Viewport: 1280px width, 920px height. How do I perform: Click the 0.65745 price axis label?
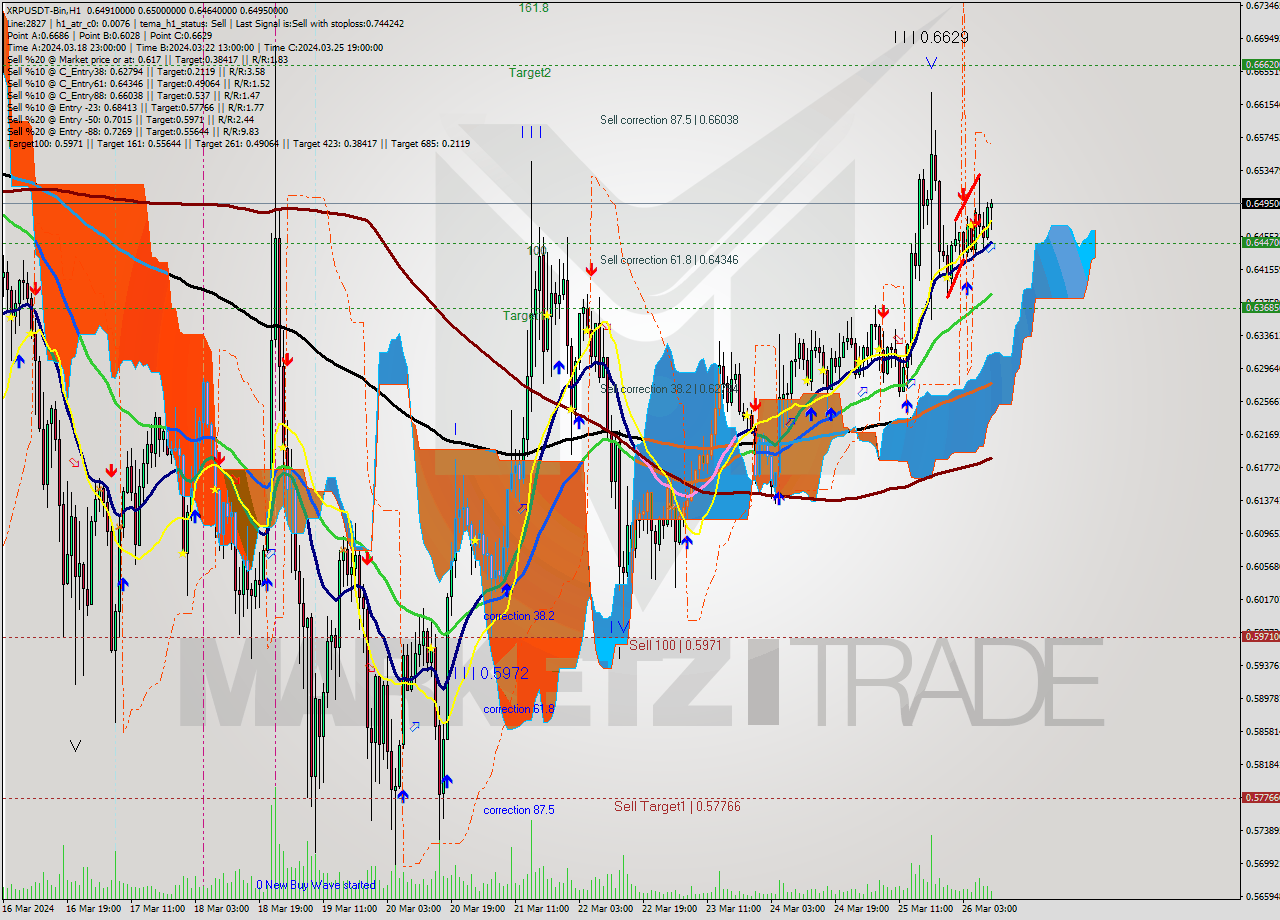click(1261, 137)
